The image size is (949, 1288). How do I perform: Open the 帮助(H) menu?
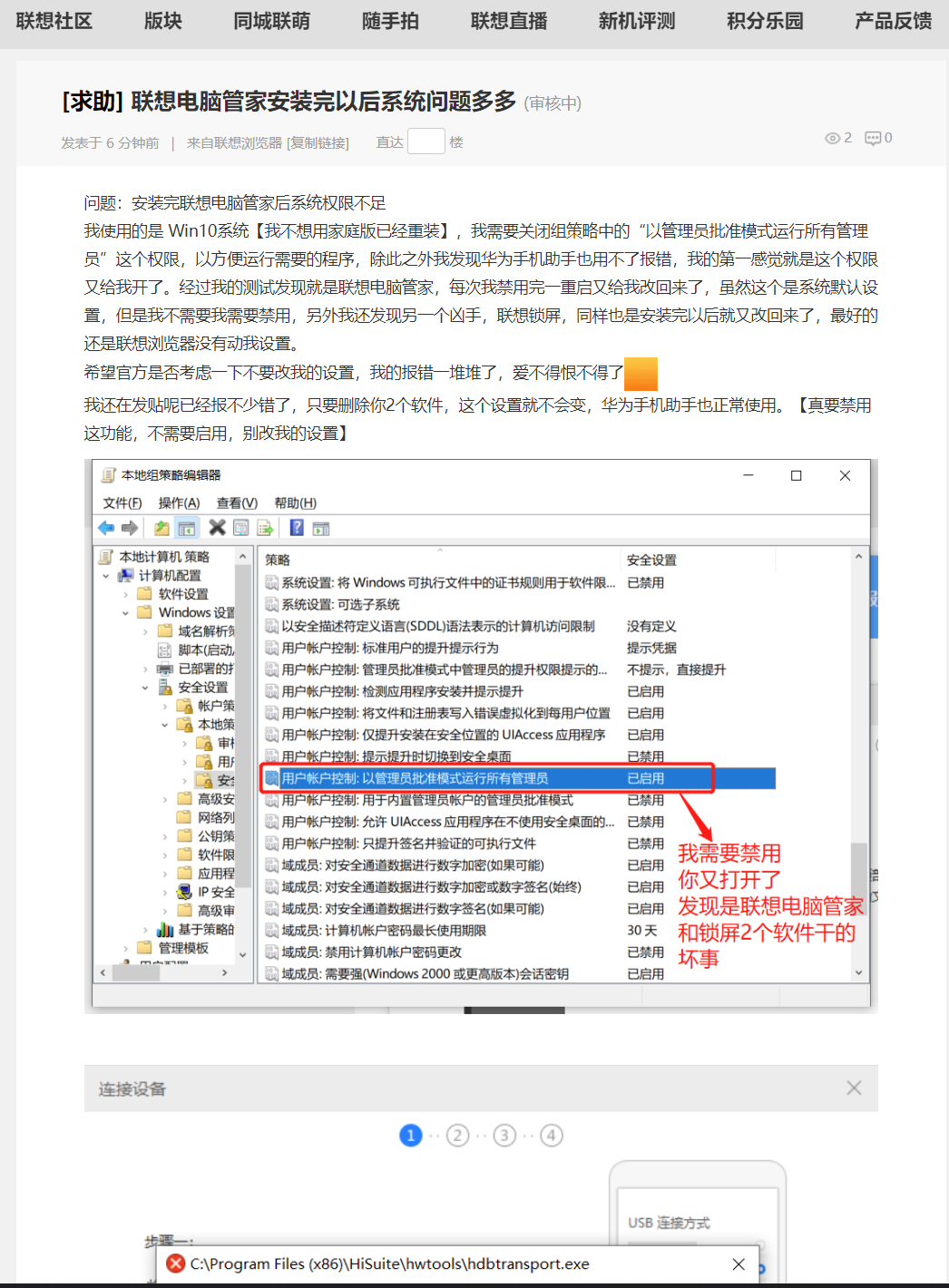pos(296,503)
